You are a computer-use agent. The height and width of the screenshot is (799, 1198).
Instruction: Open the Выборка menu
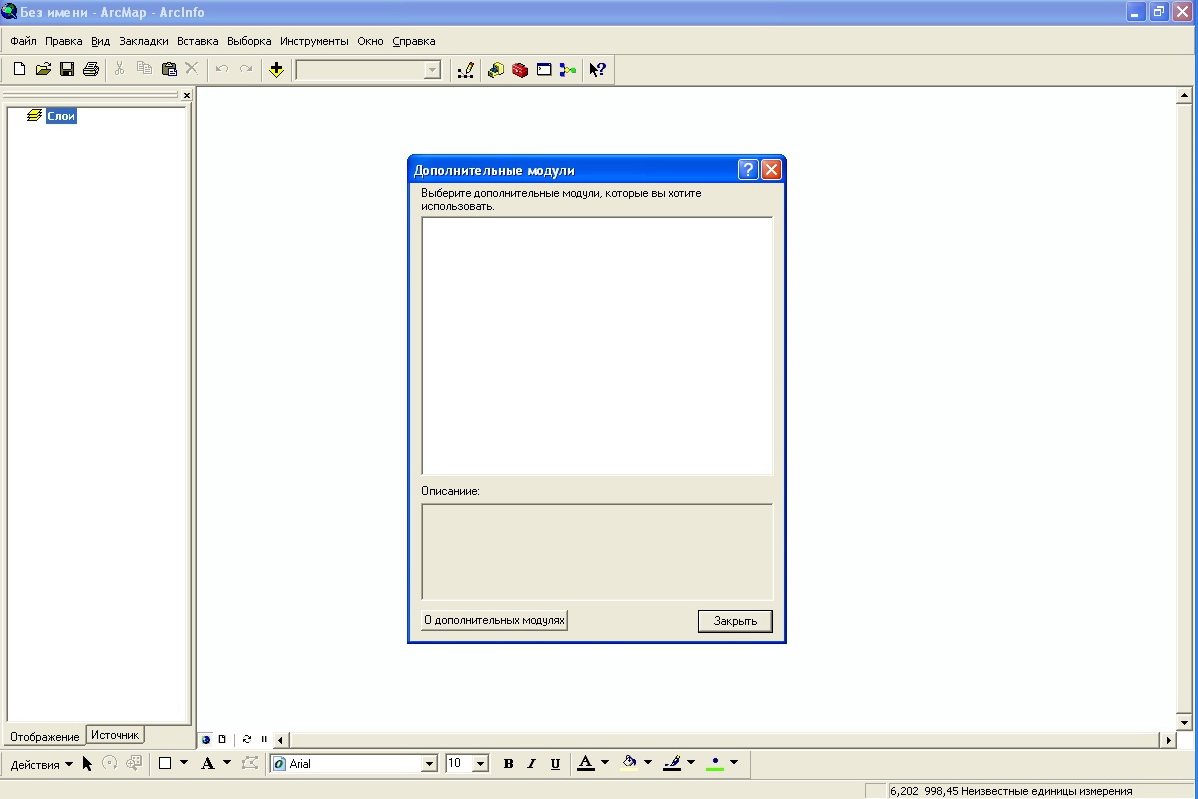[x=249, y=41]
